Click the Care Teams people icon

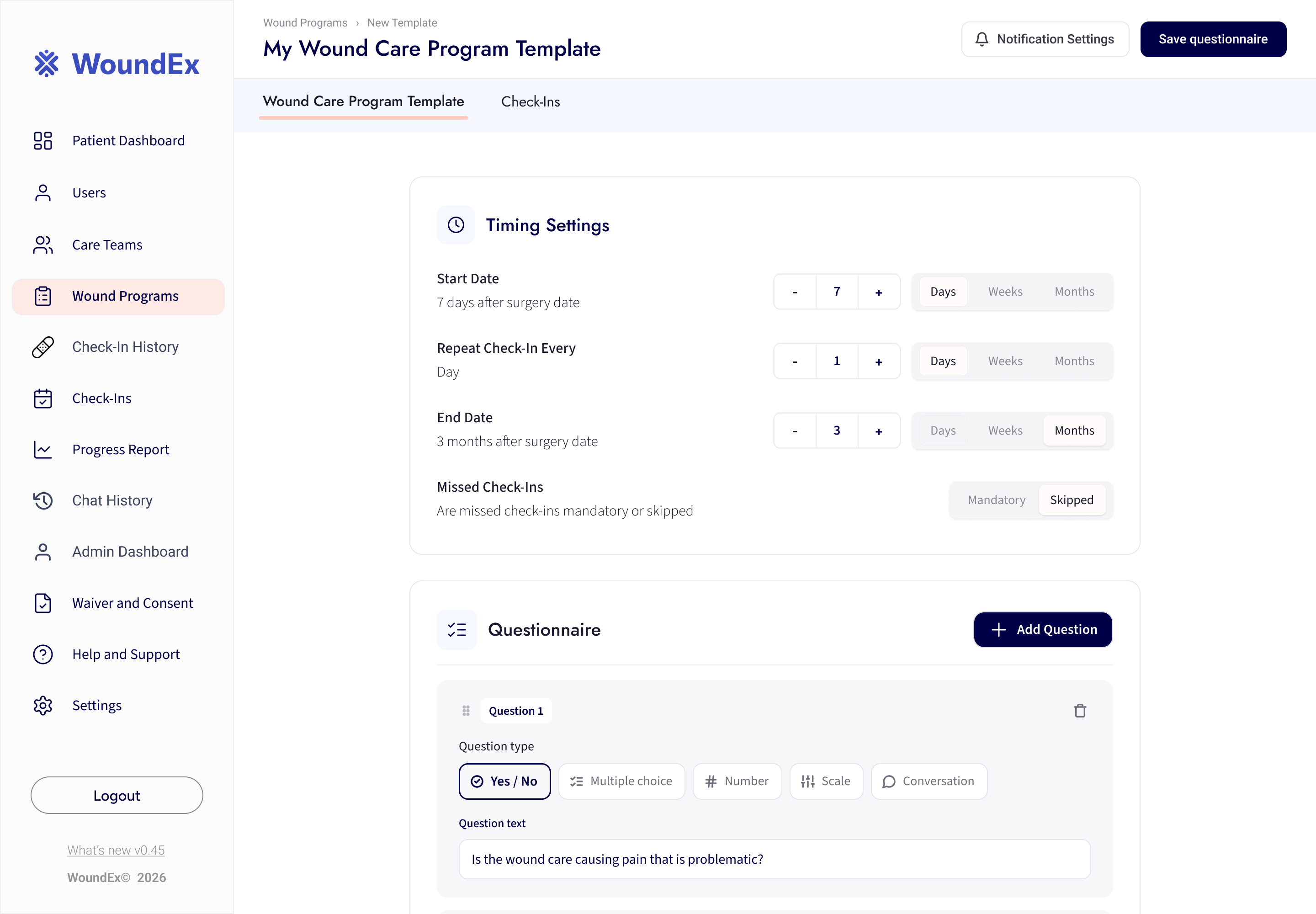point(43,245)
